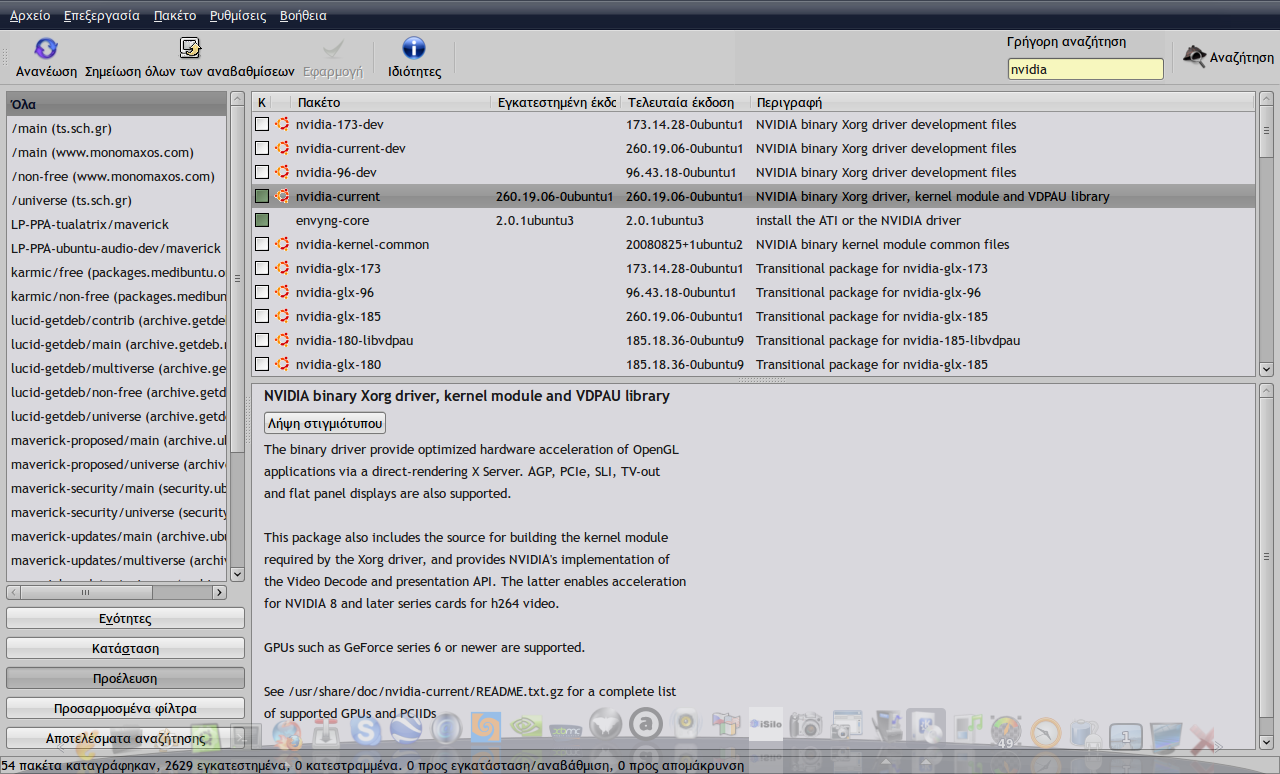Click the Αναζήτηση search toolbar button

pos(1228,57)
